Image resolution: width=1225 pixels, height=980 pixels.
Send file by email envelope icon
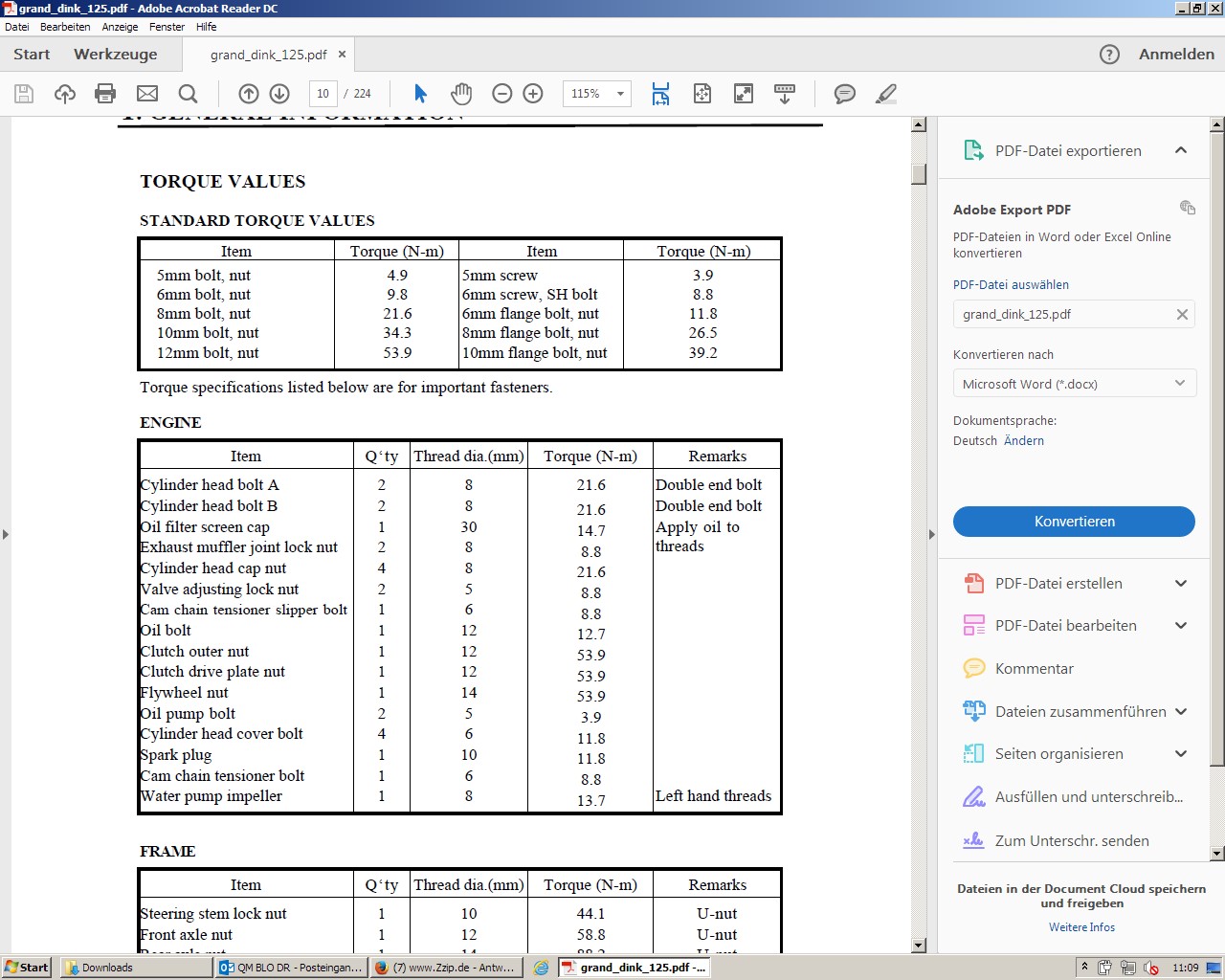click(x=147, y=94)
